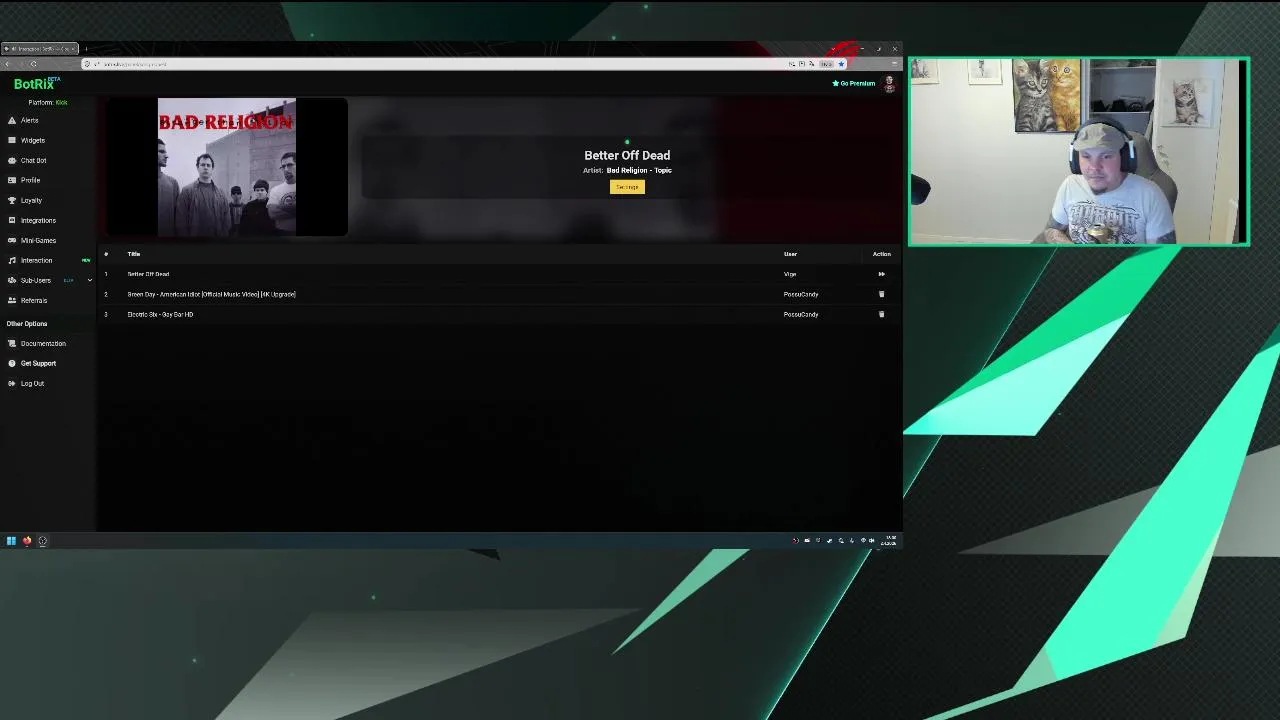Skip the current song Better Off Dead
The image size is (1280, 720).
(x=881, y=274)
